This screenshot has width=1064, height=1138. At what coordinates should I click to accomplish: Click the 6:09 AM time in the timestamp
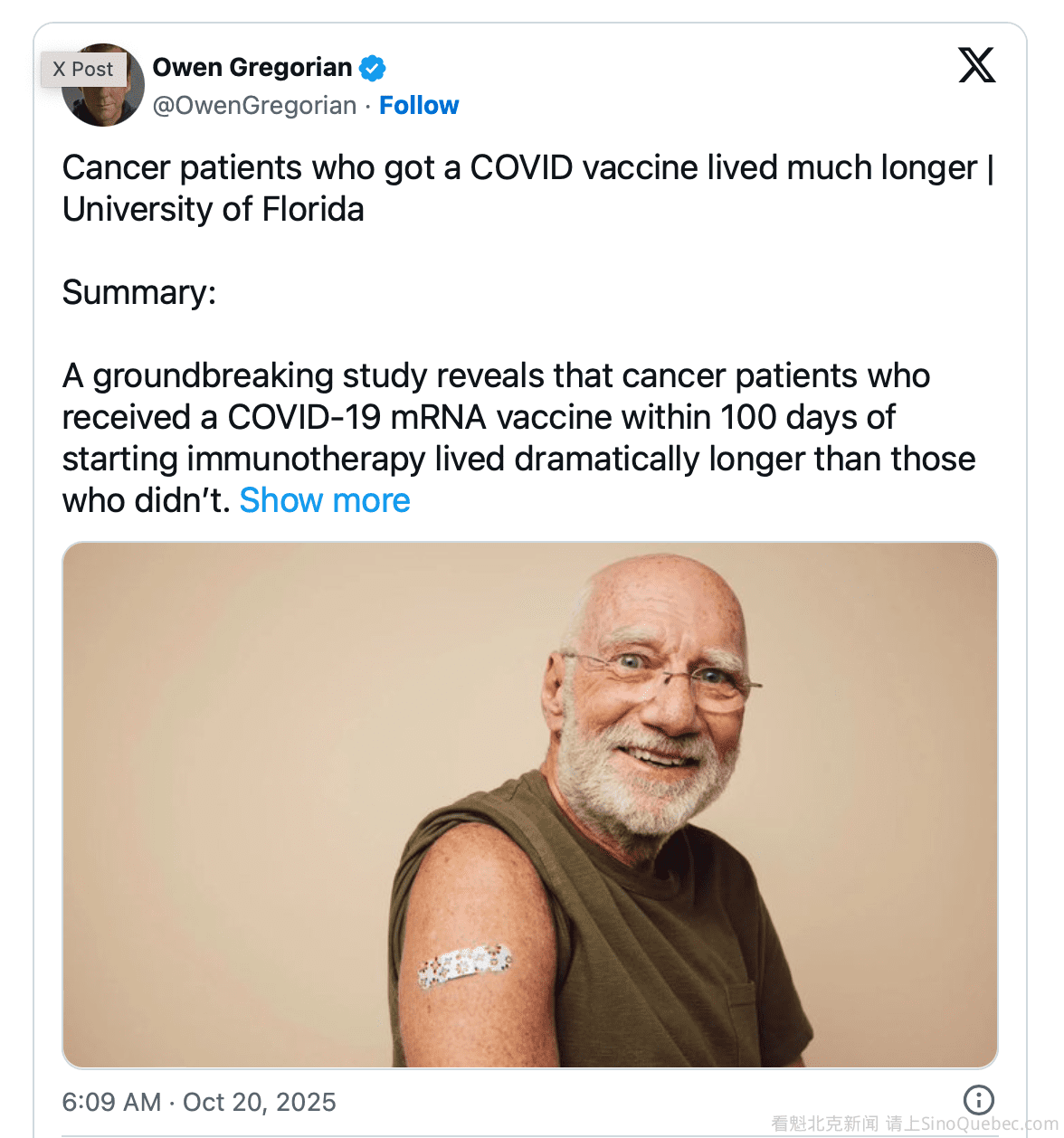coord(111,1102)
